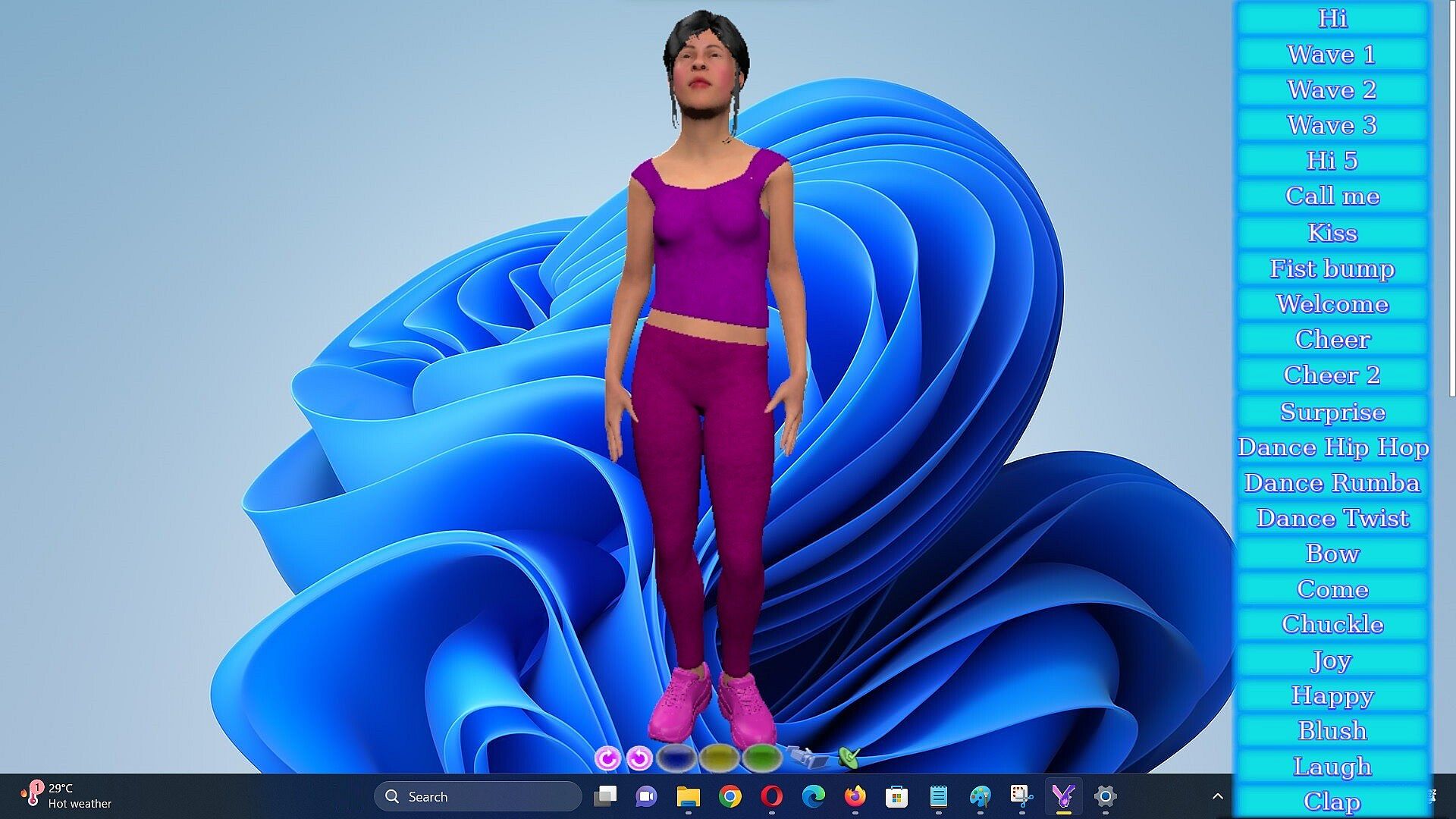Launch Firefox from the taskbar
Image resolution: width=1456 pixels, height=819 pixels.
855,796
